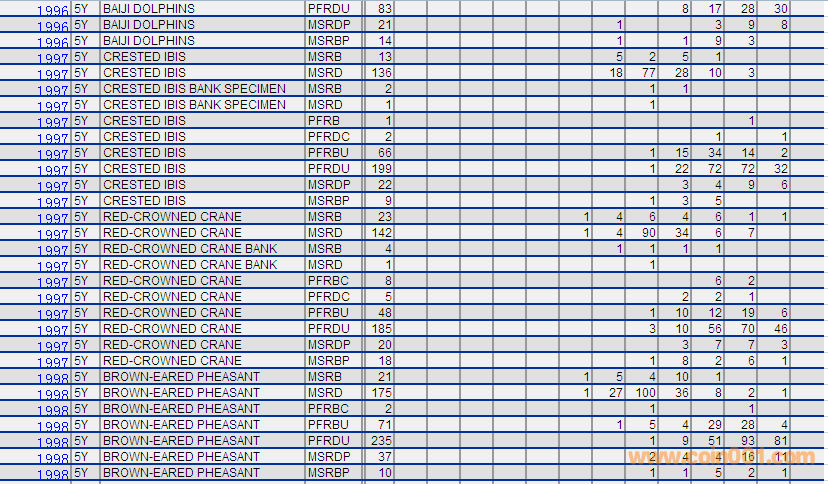
Task: Open the 1998 link for Brown-Eared Pheasant MSRD row
Action: pos(53,394)
